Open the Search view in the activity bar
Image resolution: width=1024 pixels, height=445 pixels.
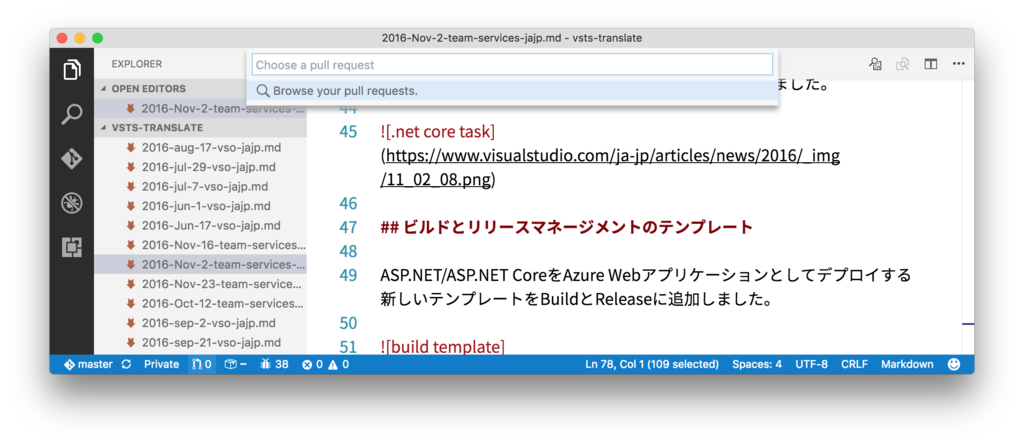[72, 114]
